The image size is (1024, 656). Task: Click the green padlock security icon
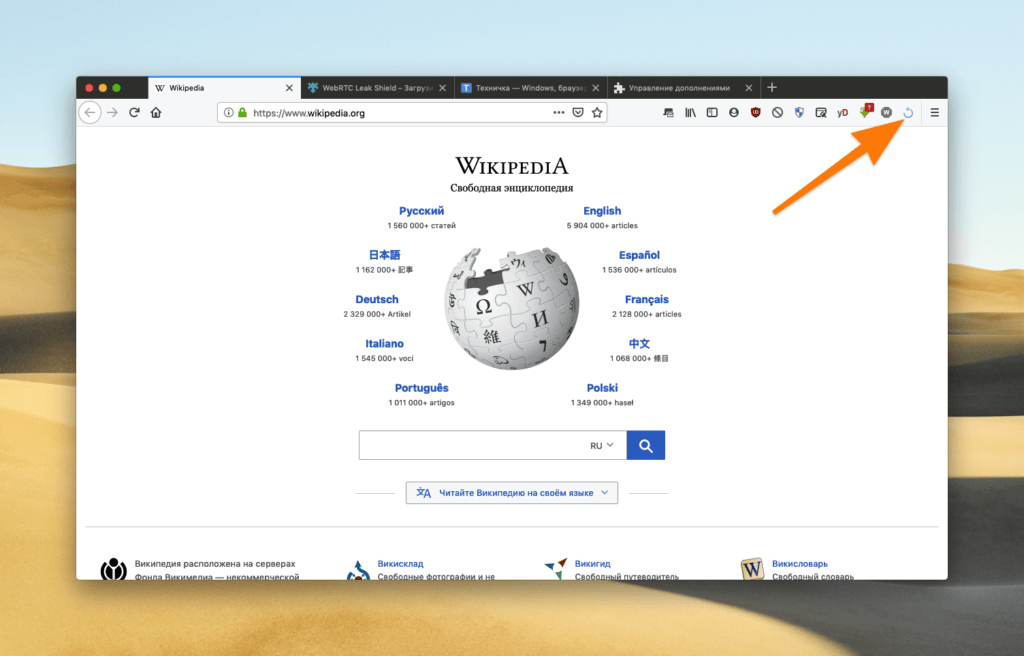point(242,112)
